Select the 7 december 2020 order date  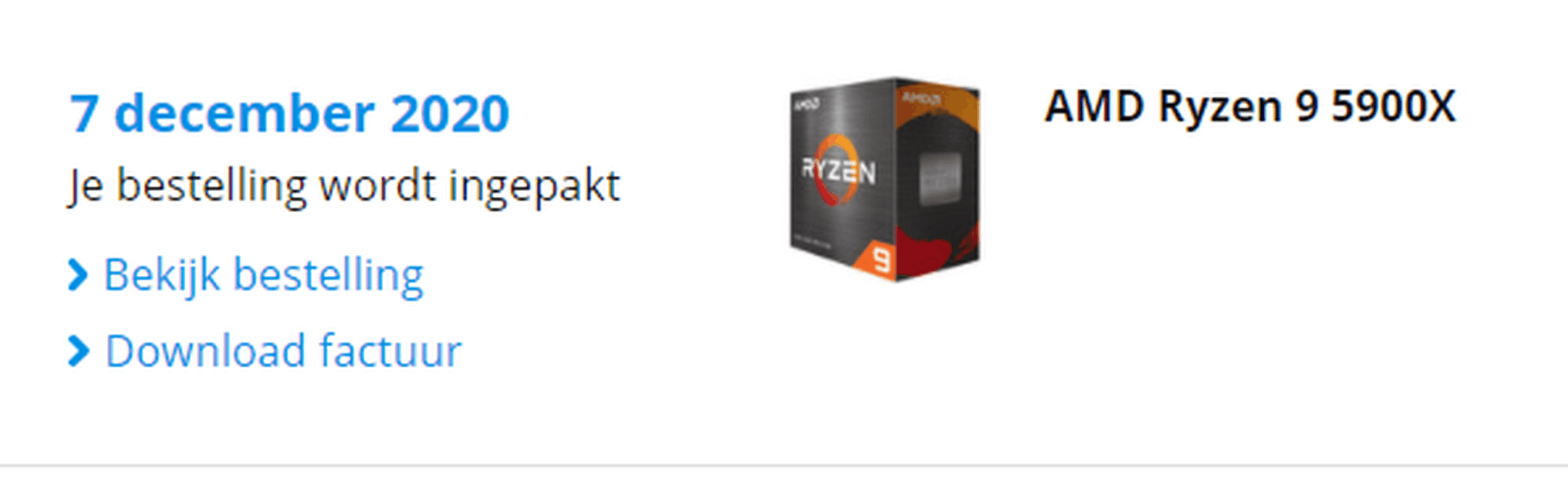click(289, 113)
